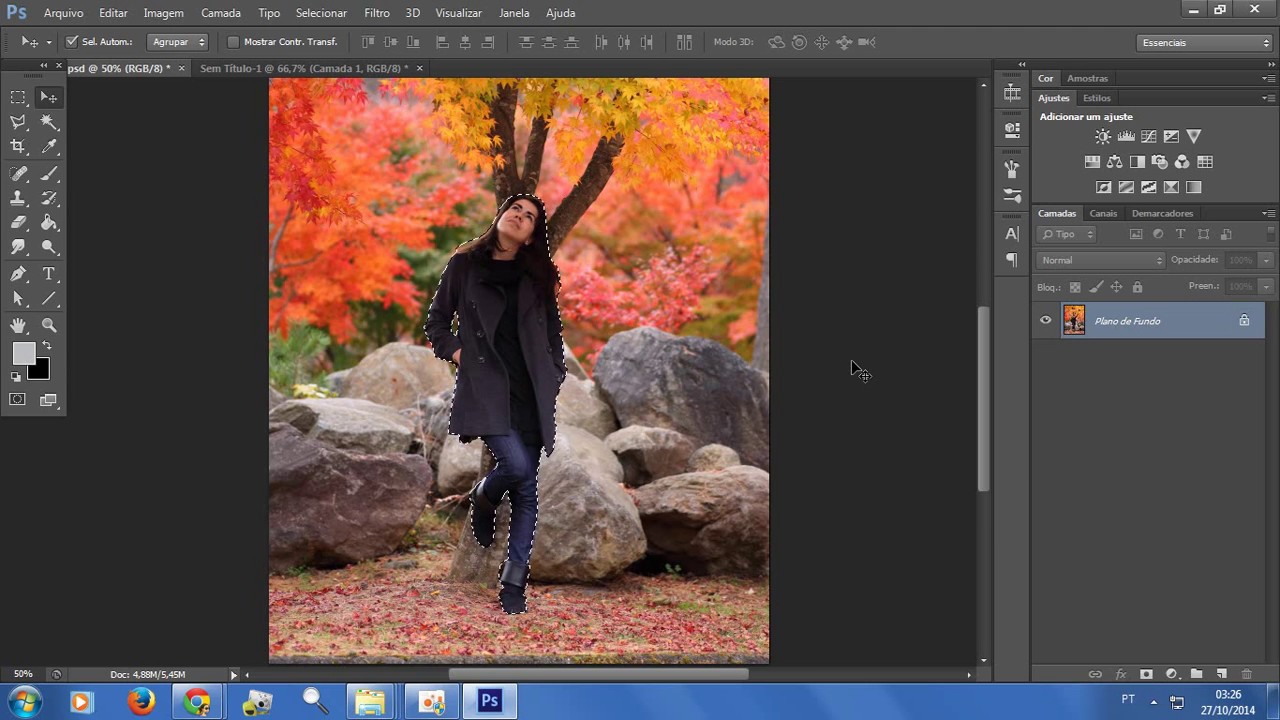Screen dimensions: 1280x720
Task: Switch to the Estilos tab
Action: 1096,98
